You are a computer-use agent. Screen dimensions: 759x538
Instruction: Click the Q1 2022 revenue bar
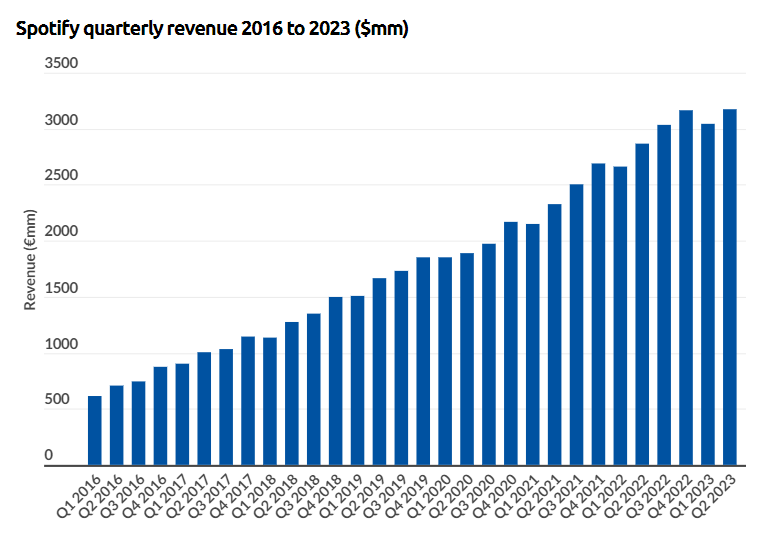pos(621,316)
